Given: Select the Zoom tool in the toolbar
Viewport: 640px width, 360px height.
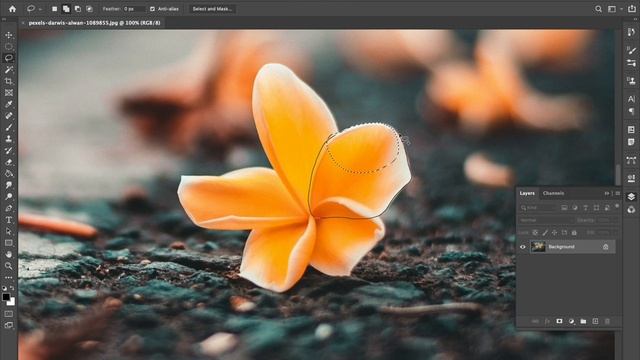Looking at the screenshot, I should coord(9,266).
